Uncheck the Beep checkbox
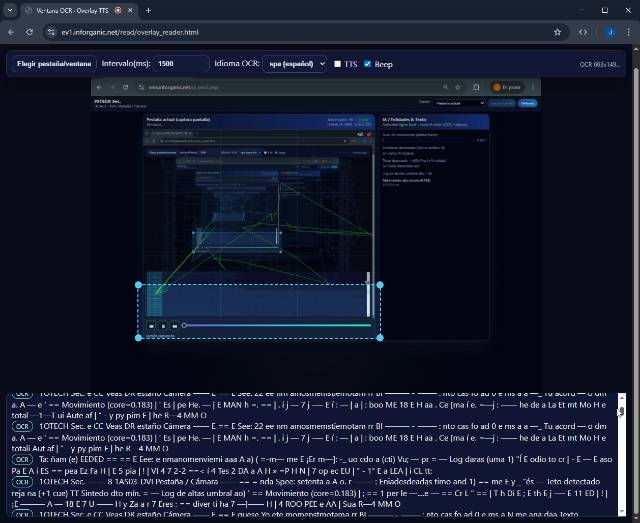 click(367, 64)
